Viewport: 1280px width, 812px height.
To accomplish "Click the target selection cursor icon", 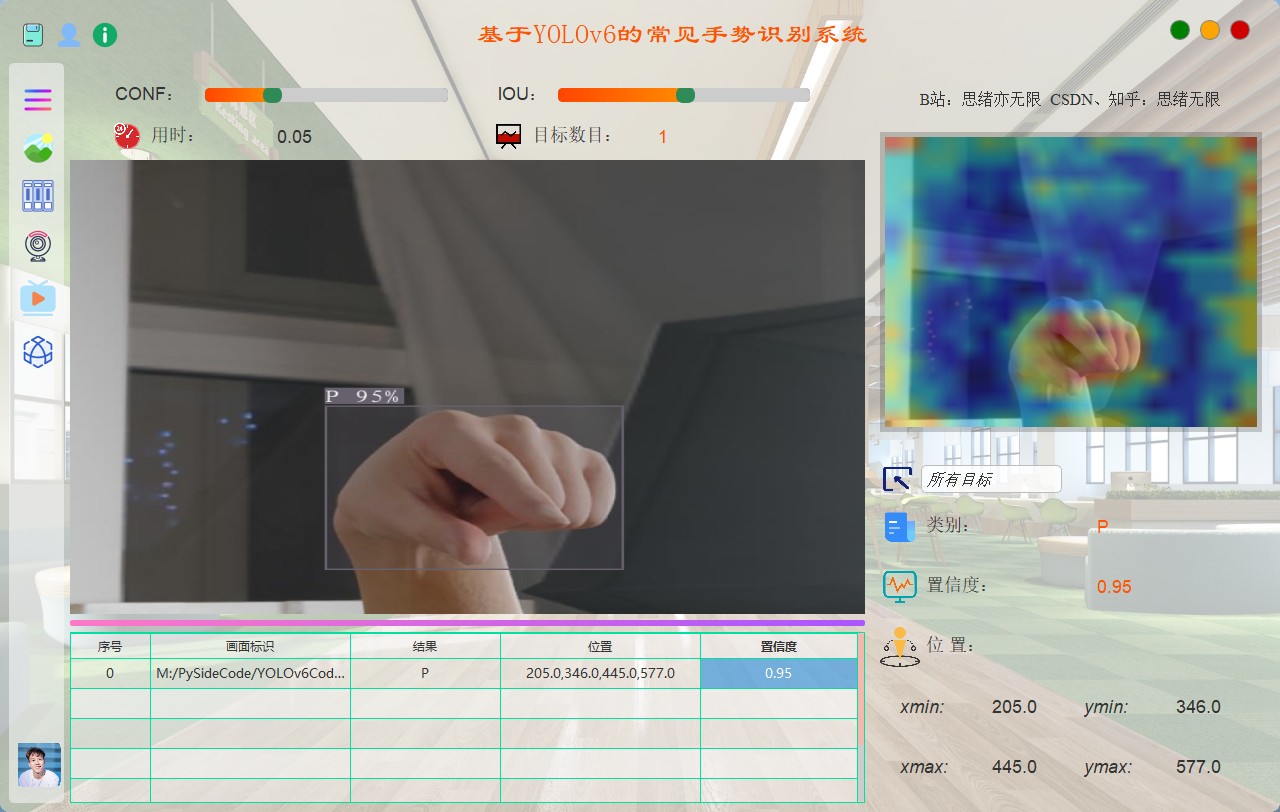I will [897, 479].
